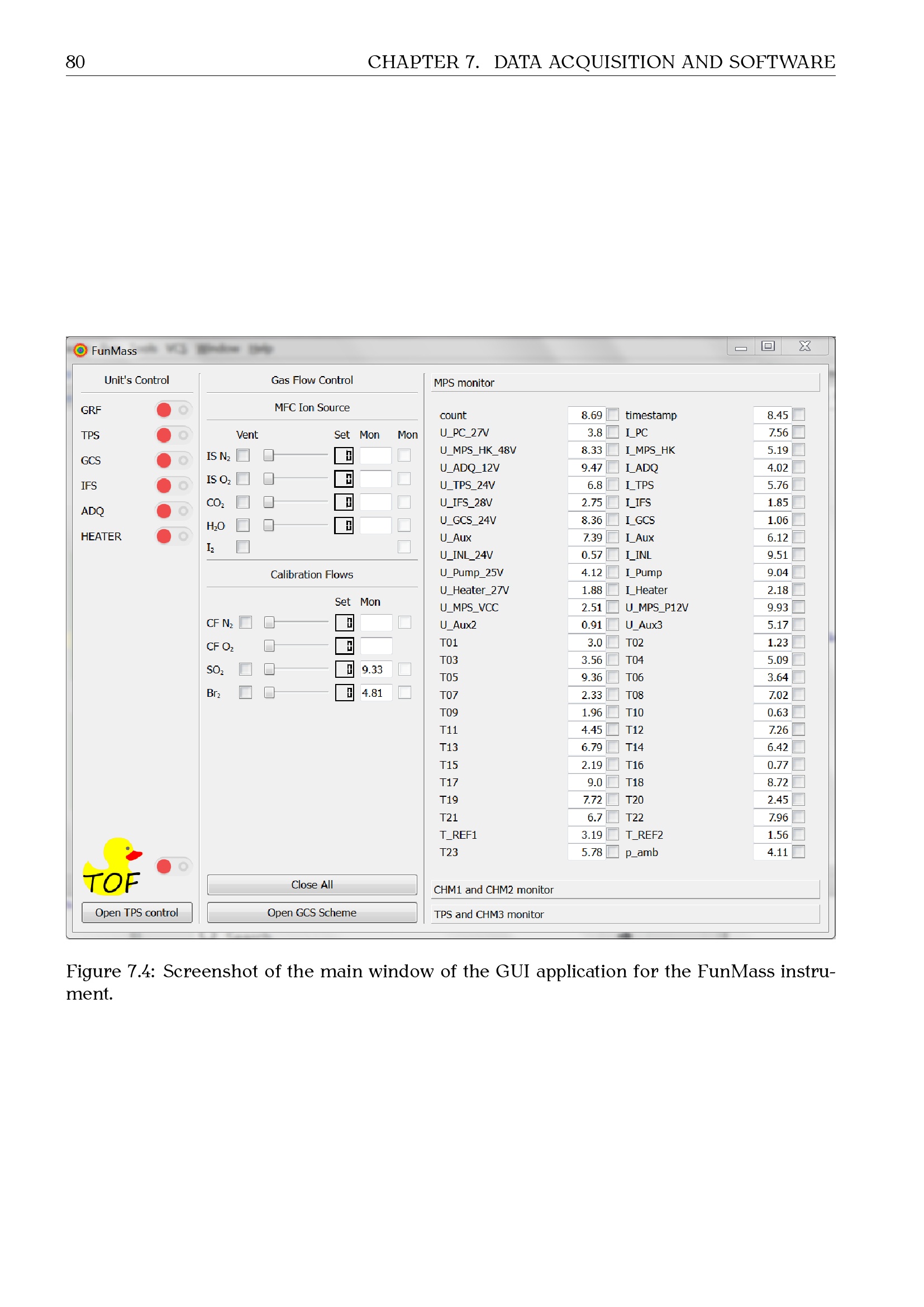Viewport: 924px width, 1307px height.
Task: Toggle the HEATER unit switch
Action: coord(173,536)
